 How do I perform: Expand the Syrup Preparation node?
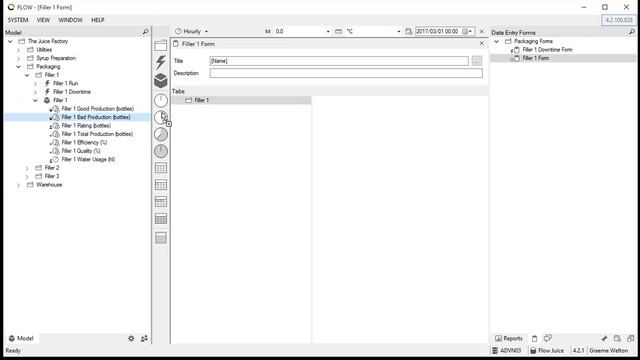click(x=18, y=58)
